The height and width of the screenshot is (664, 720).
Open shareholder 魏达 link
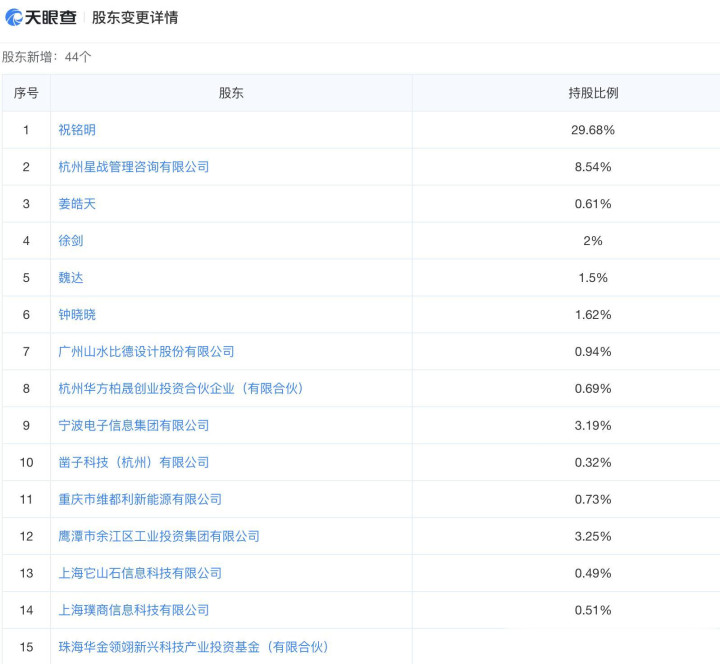tap(71, 278)
